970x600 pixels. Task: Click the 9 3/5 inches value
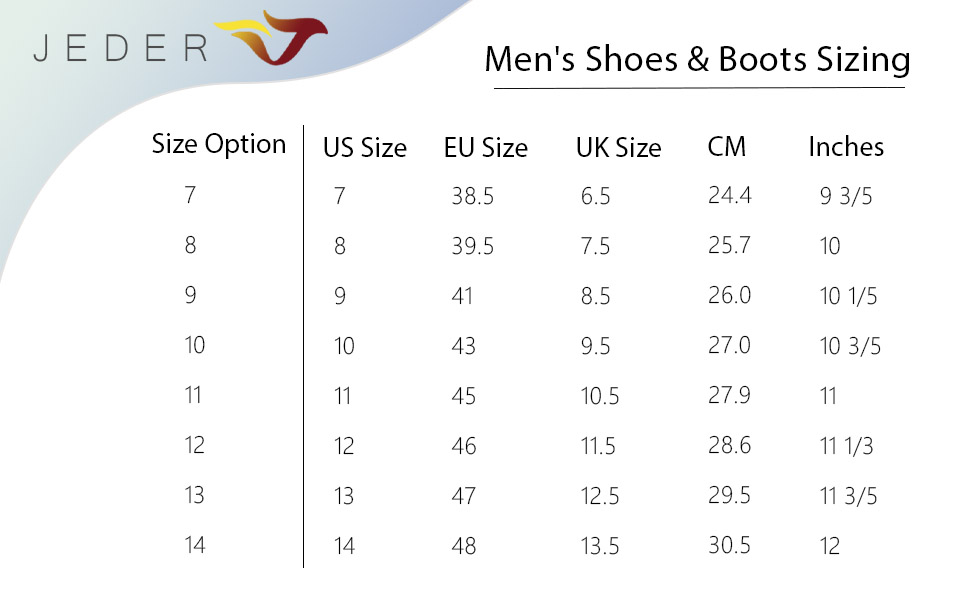point(846,197)
